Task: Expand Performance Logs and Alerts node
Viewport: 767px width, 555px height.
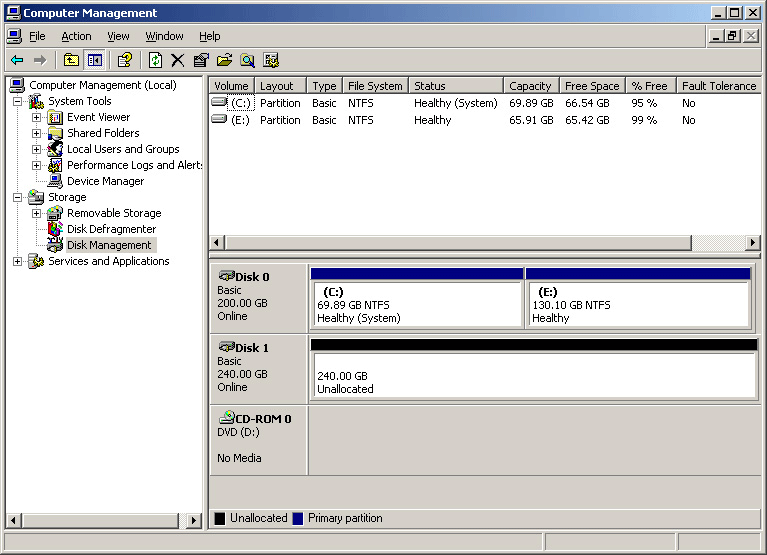Action: (36, 166)
